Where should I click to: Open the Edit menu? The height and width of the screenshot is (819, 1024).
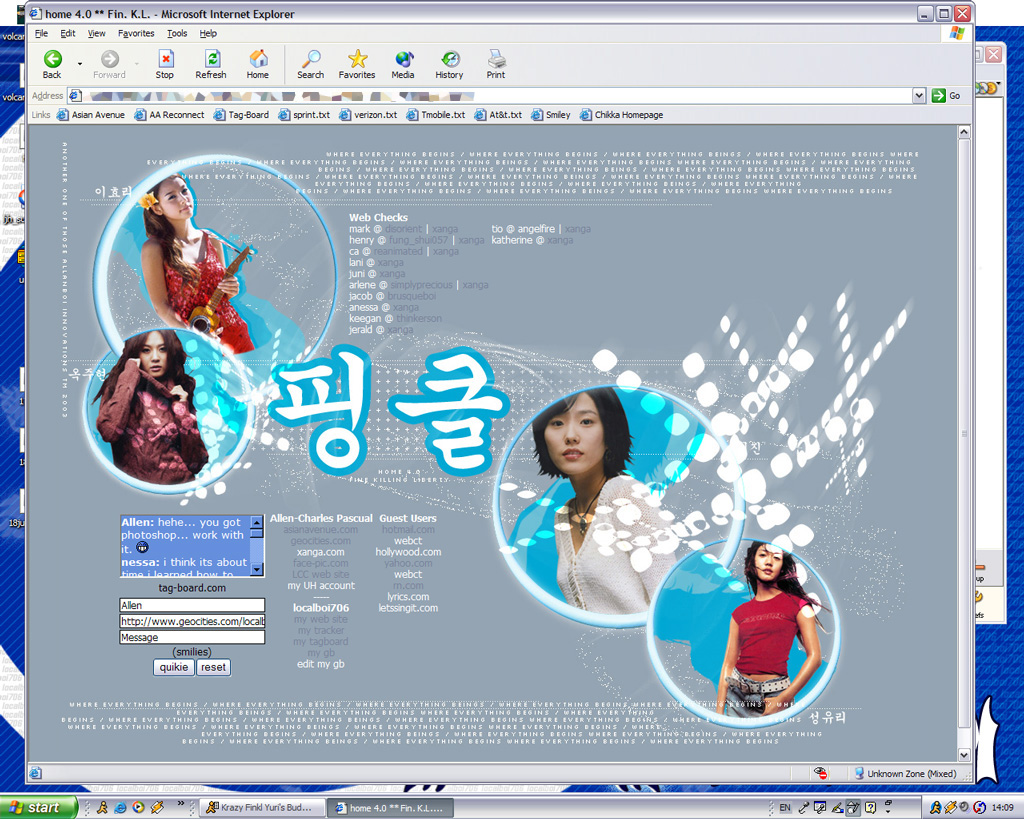point(68,33)
